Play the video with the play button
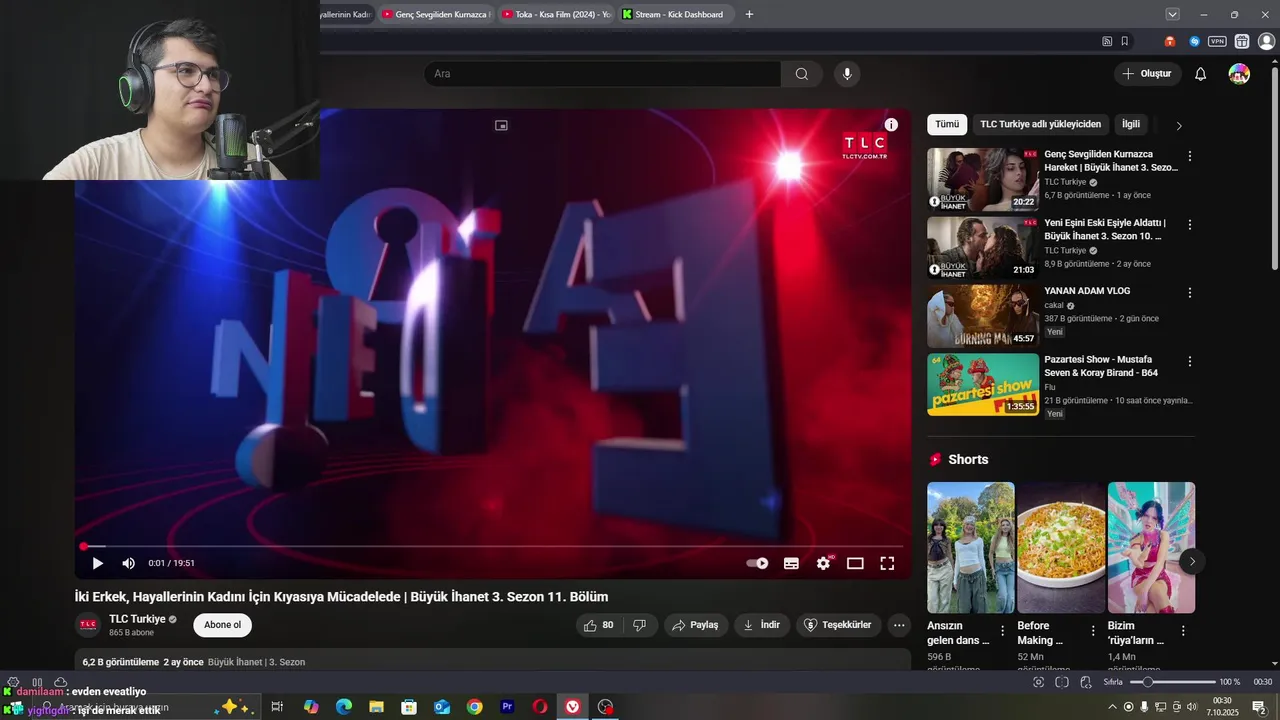Viewport: 1280px width, 720px height. pyautogui.click(x=97, y=563)
